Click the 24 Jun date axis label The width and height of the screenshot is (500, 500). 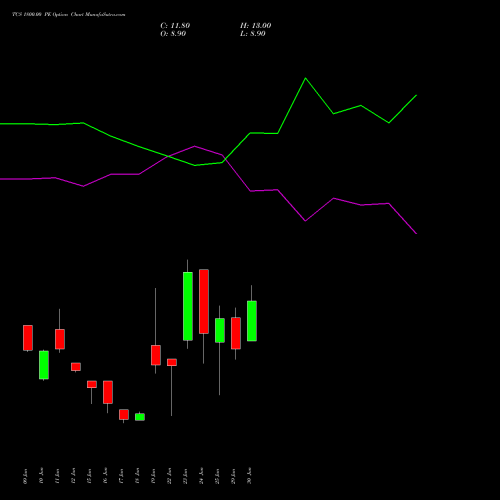click(x=202, y=476)
